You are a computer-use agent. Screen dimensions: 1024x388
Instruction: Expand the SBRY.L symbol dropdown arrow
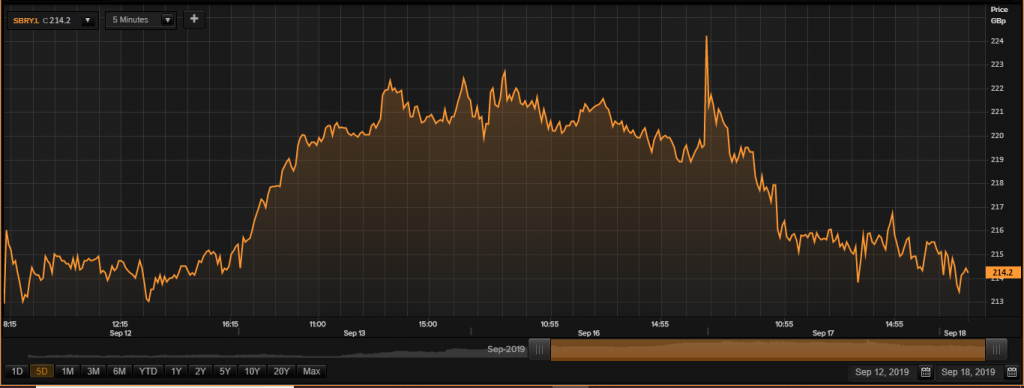pos(87,20)
